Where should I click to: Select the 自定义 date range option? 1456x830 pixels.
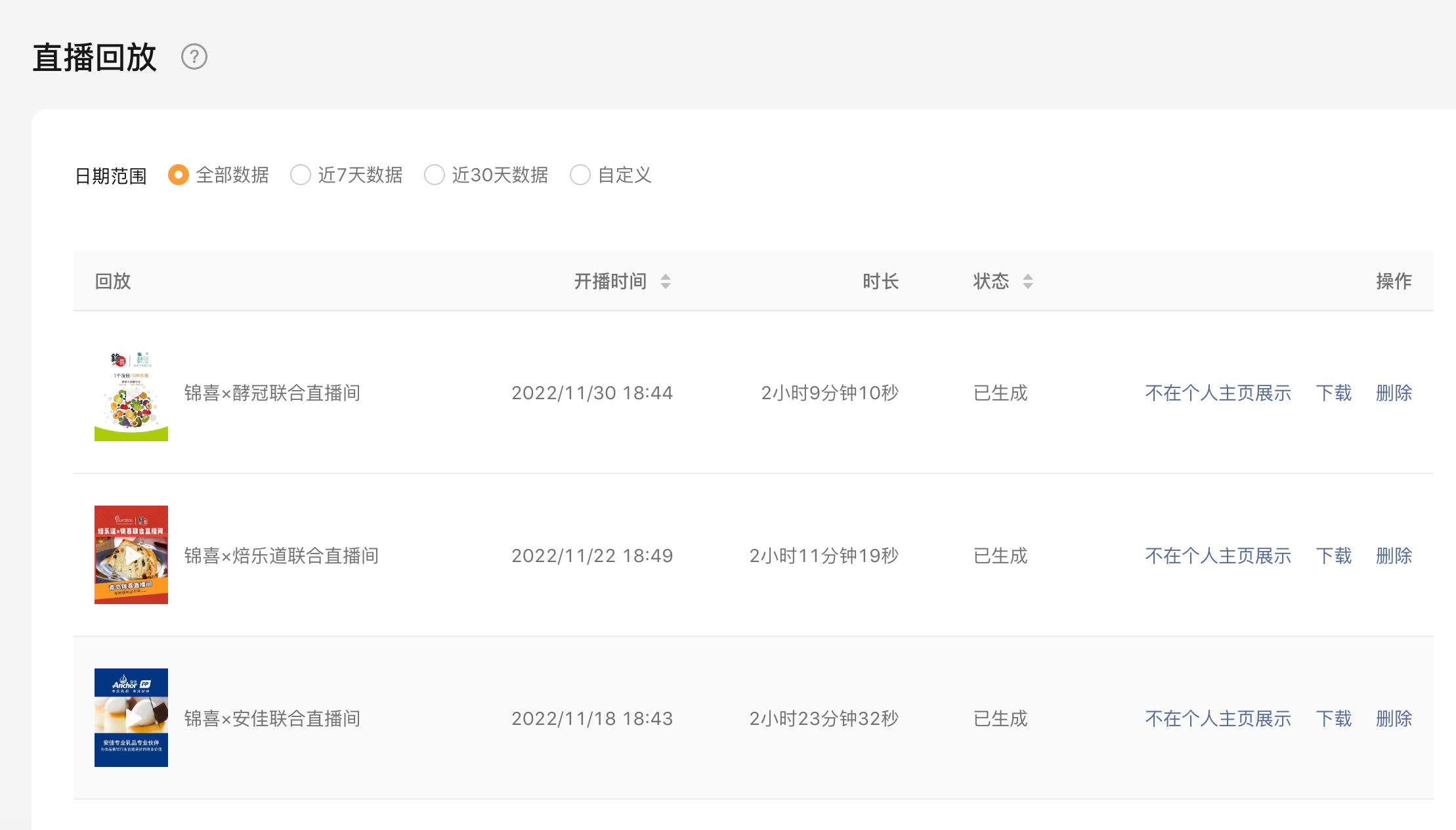[x=580, y=175]
